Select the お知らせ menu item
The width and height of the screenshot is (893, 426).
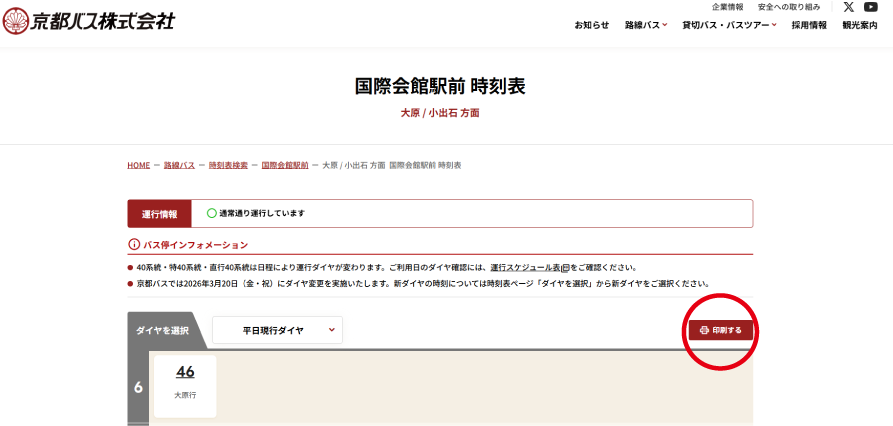[591, 25]
